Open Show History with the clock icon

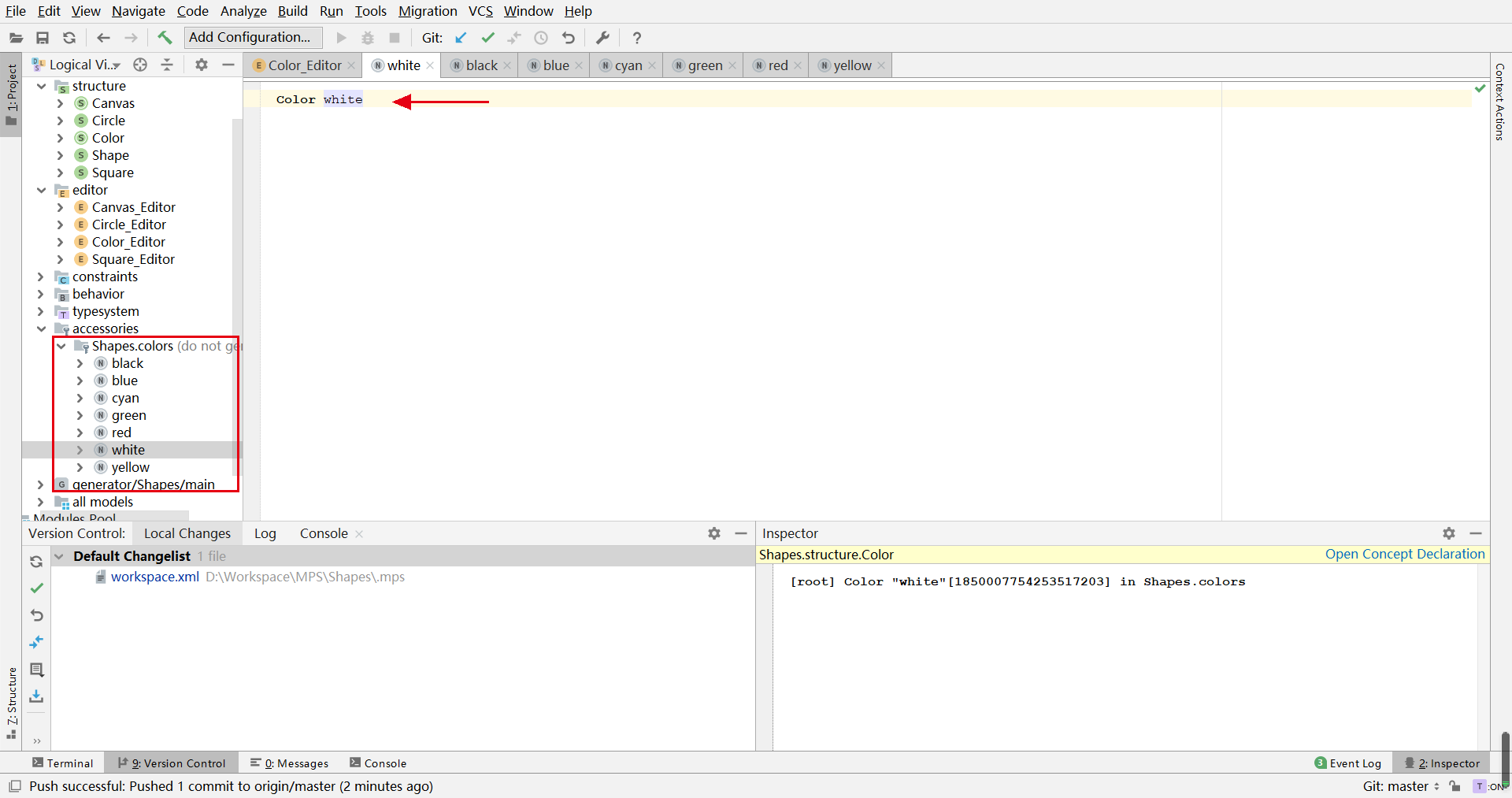point(541,38)
